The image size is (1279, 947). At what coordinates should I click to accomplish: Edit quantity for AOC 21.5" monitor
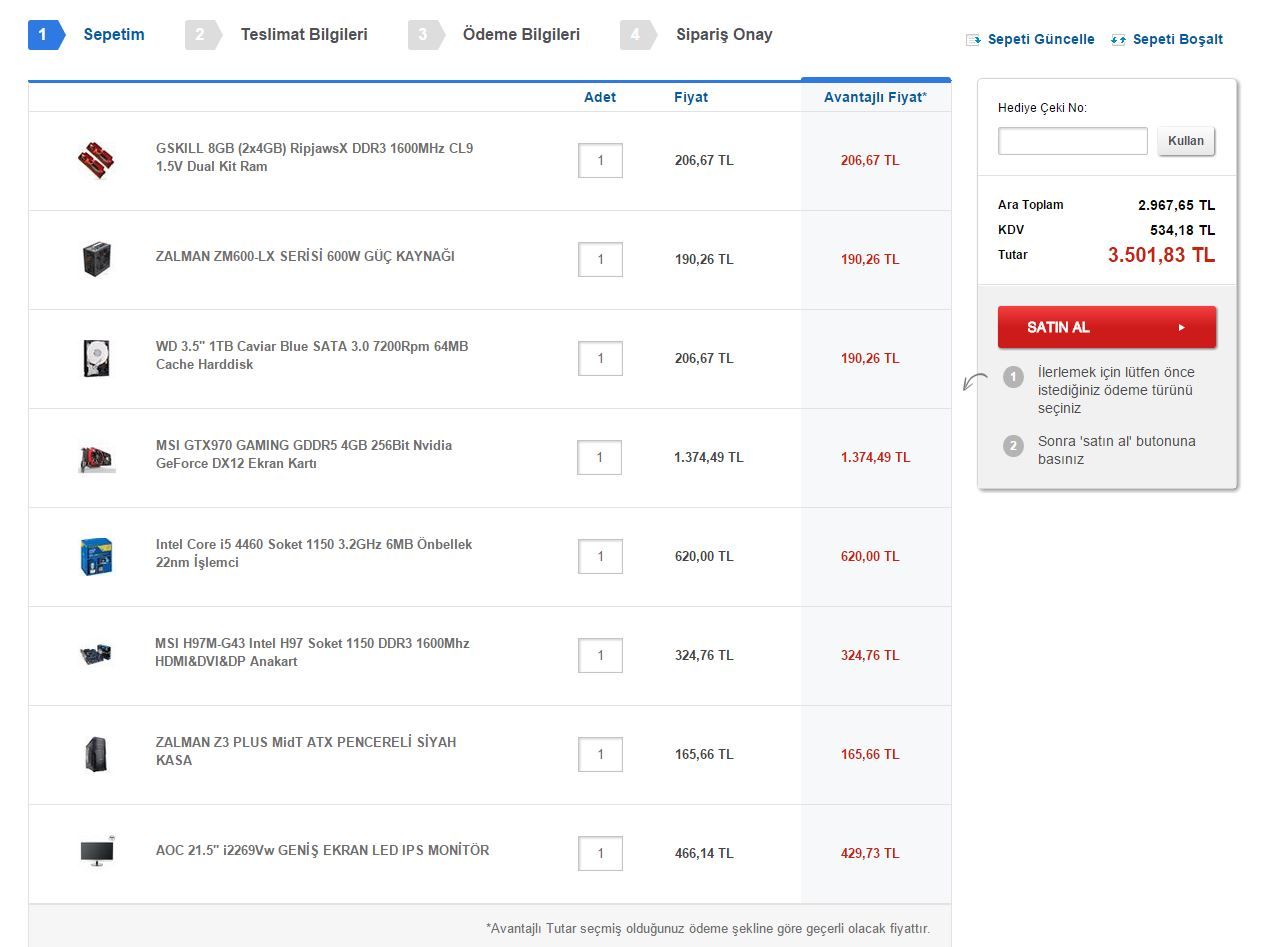click(x=600, y=853)
